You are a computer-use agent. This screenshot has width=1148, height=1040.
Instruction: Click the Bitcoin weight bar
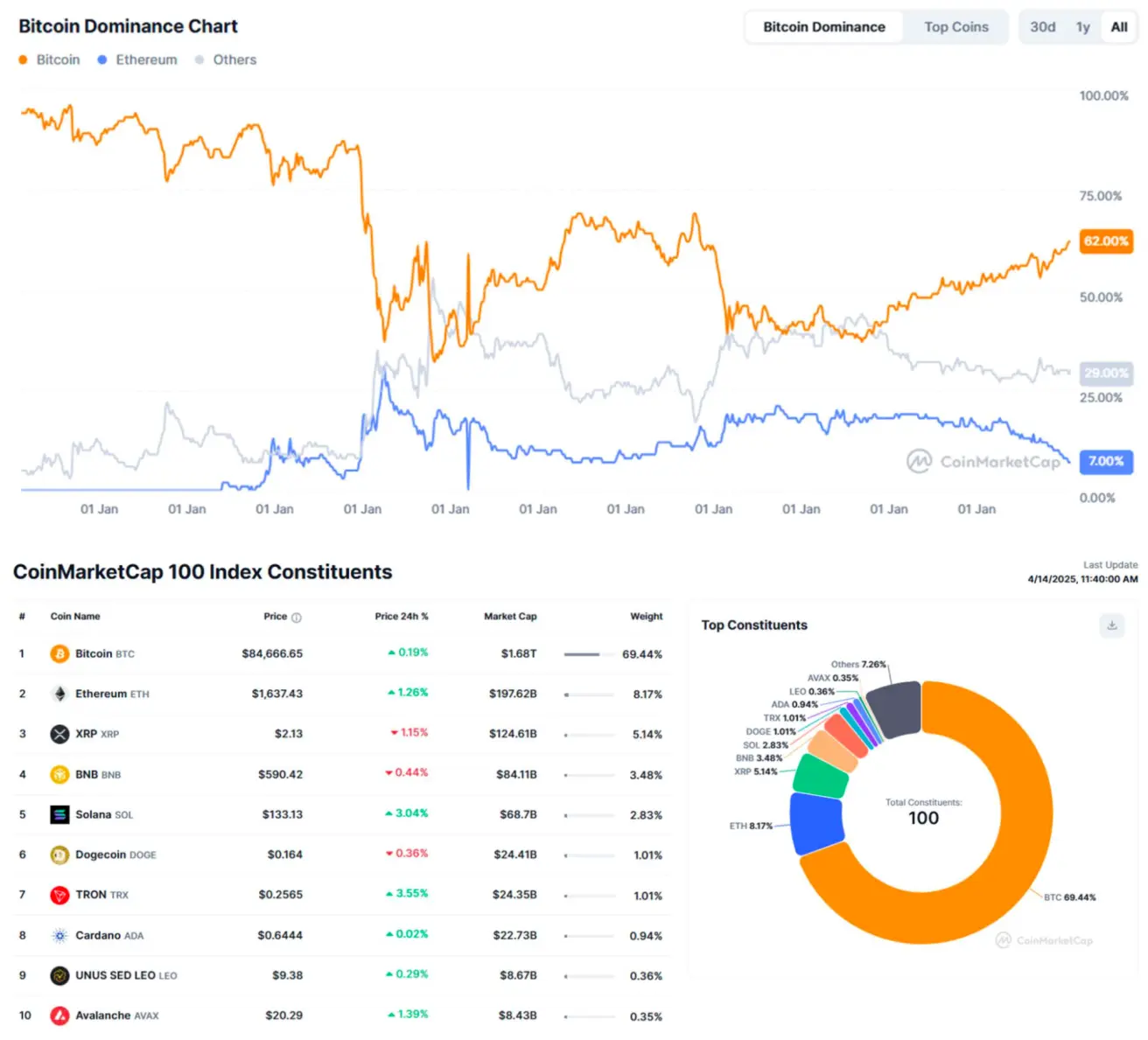pyautogui.click(x=589, y=654)
